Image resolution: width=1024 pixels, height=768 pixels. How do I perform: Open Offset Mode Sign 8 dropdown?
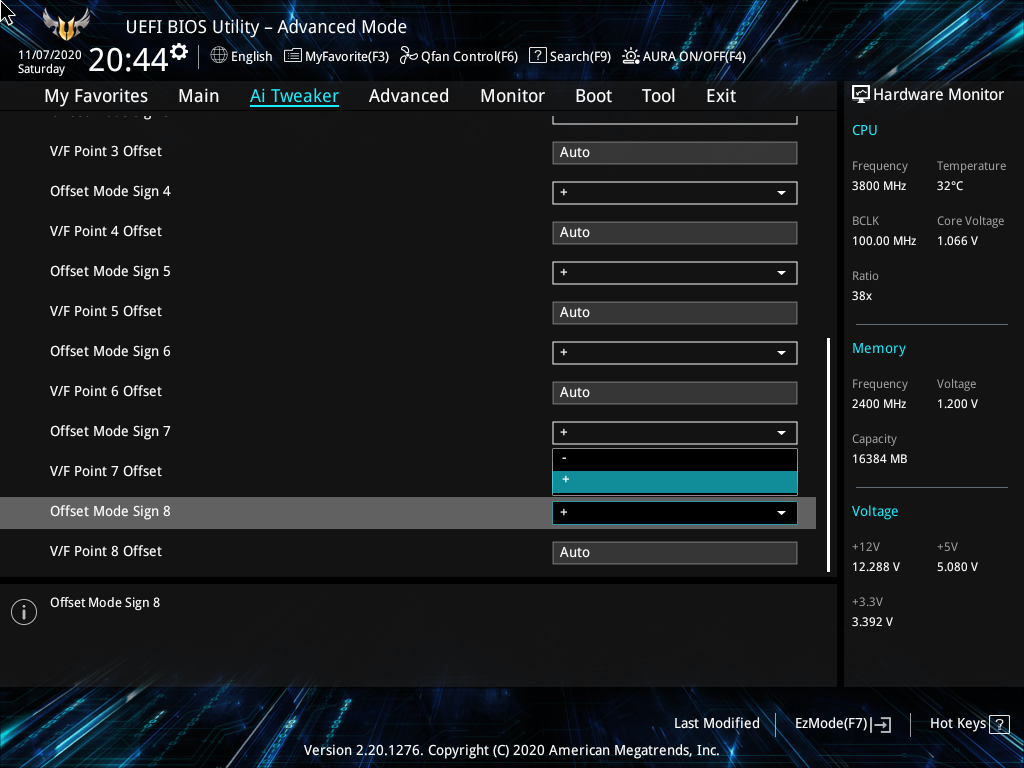pyautogui.click(x=675, y=513)
